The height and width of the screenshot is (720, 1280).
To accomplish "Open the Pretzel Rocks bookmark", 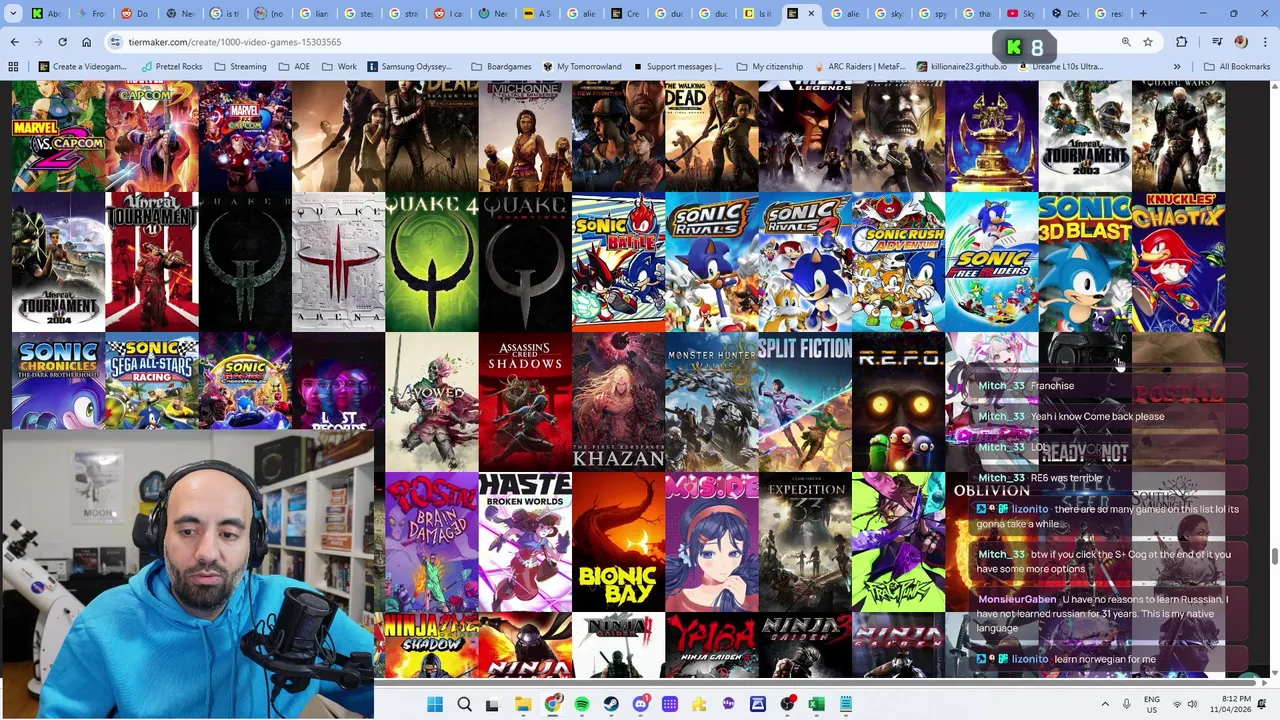I will (171, 67).
